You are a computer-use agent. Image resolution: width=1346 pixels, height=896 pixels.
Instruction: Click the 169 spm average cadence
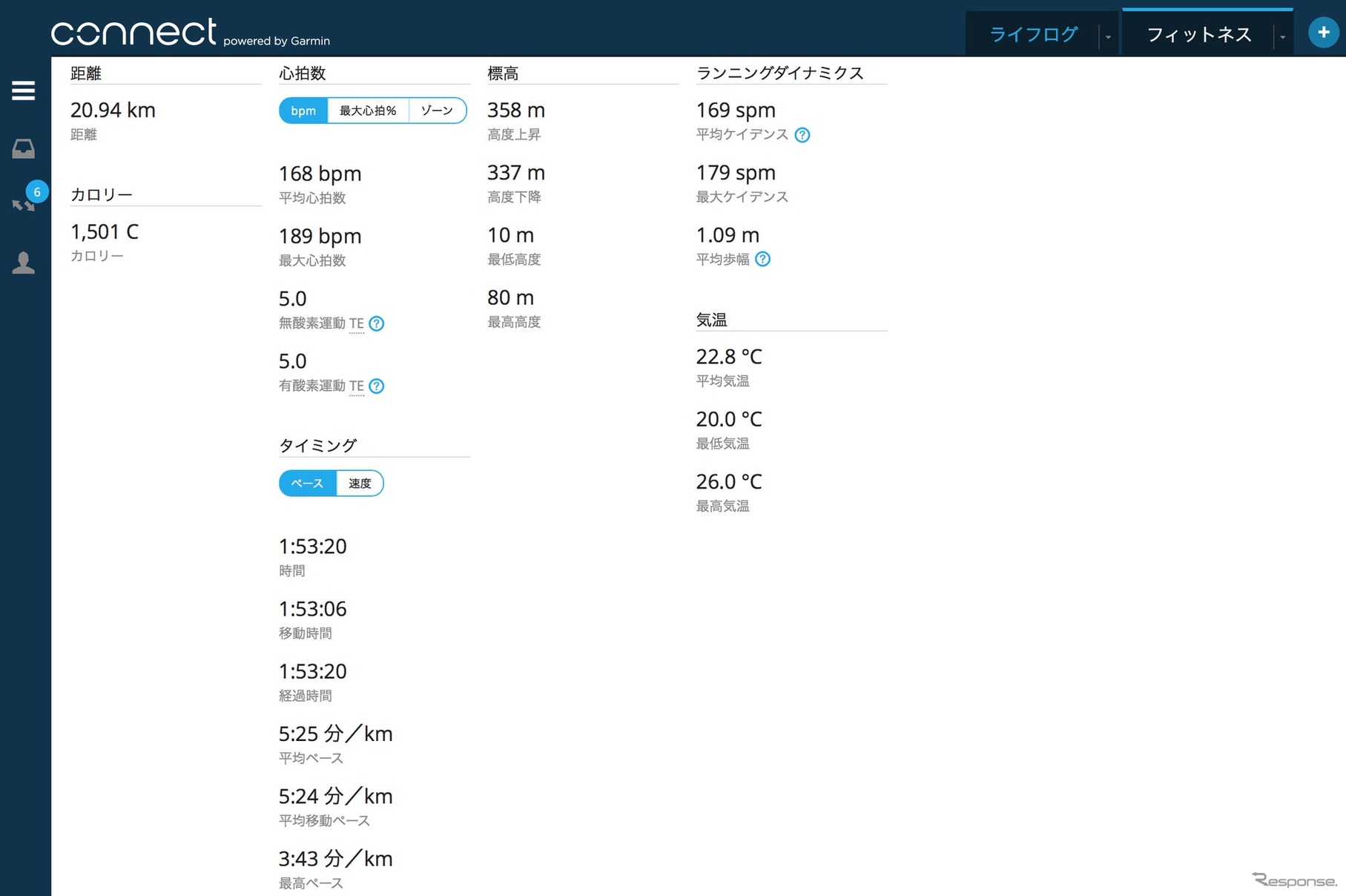point(736,110)
